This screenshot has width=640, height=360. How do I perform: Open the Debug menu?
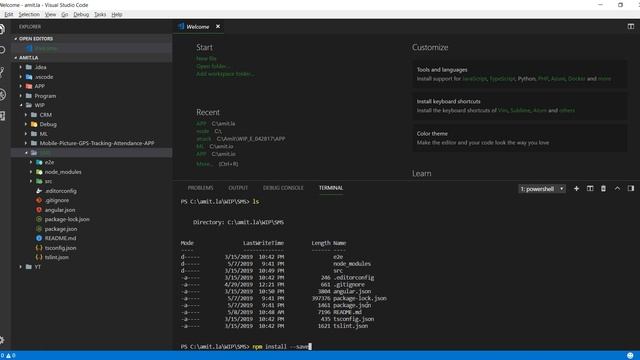point(81,14)
